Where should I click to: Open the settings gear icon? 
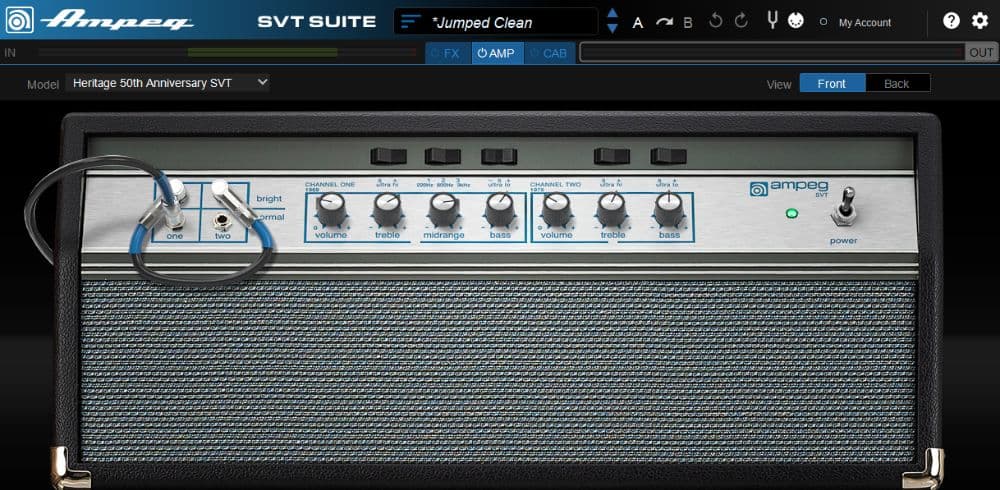(980, 21)
